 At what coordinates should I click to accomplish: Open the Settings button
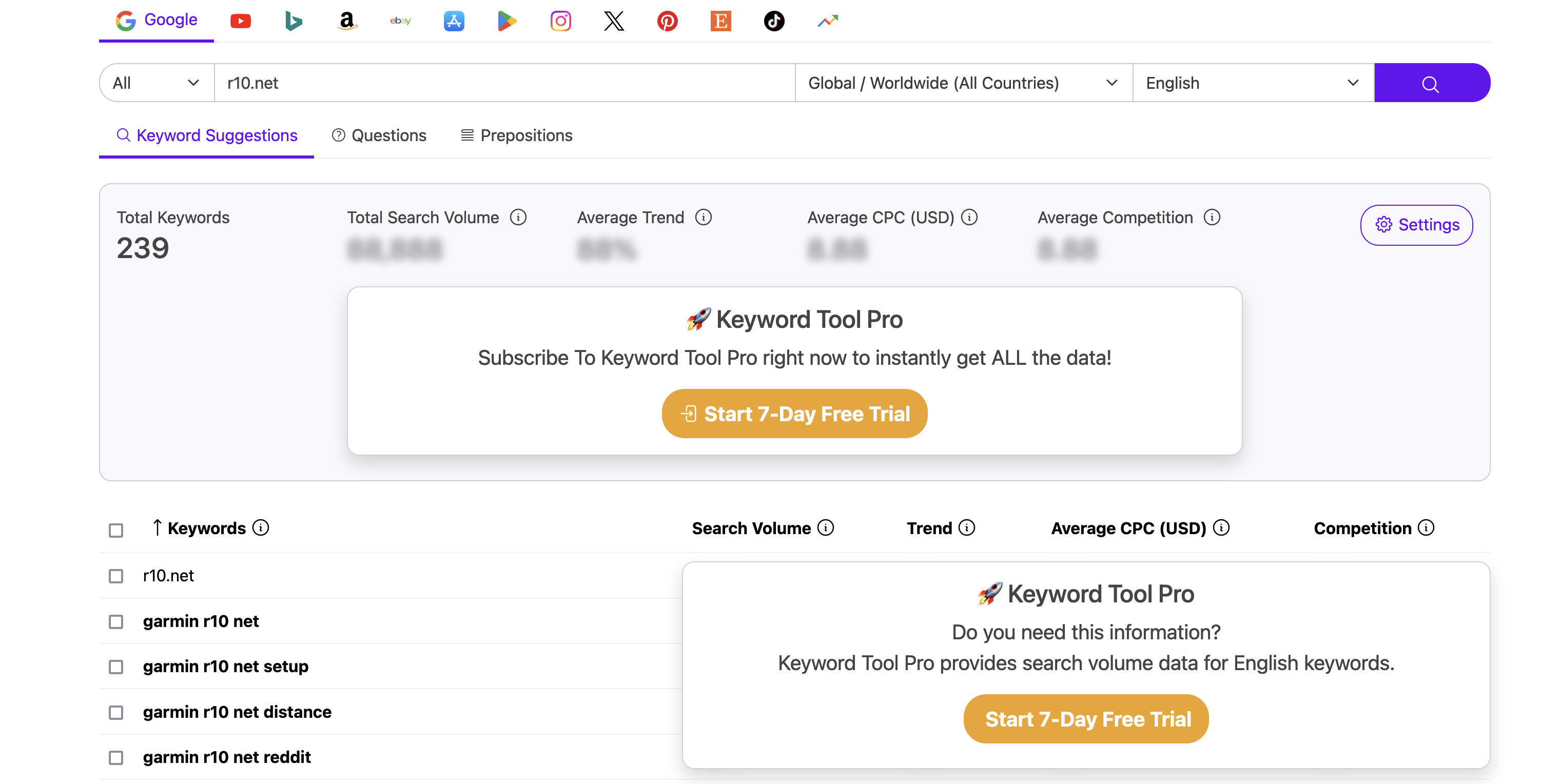pyautogui.click(x=1416, y=225)
